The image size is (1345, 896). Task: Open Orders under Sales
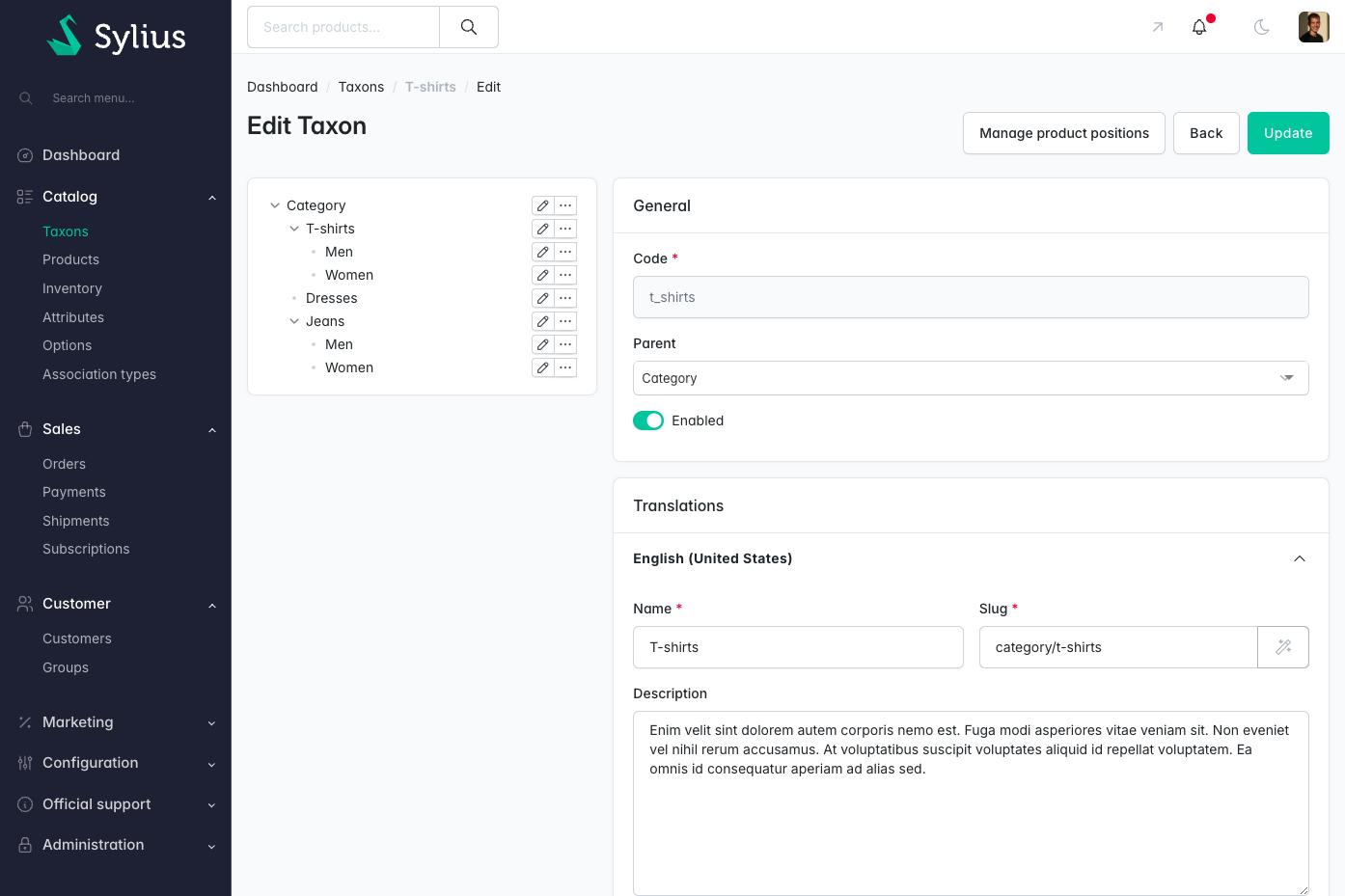[64, 464]
